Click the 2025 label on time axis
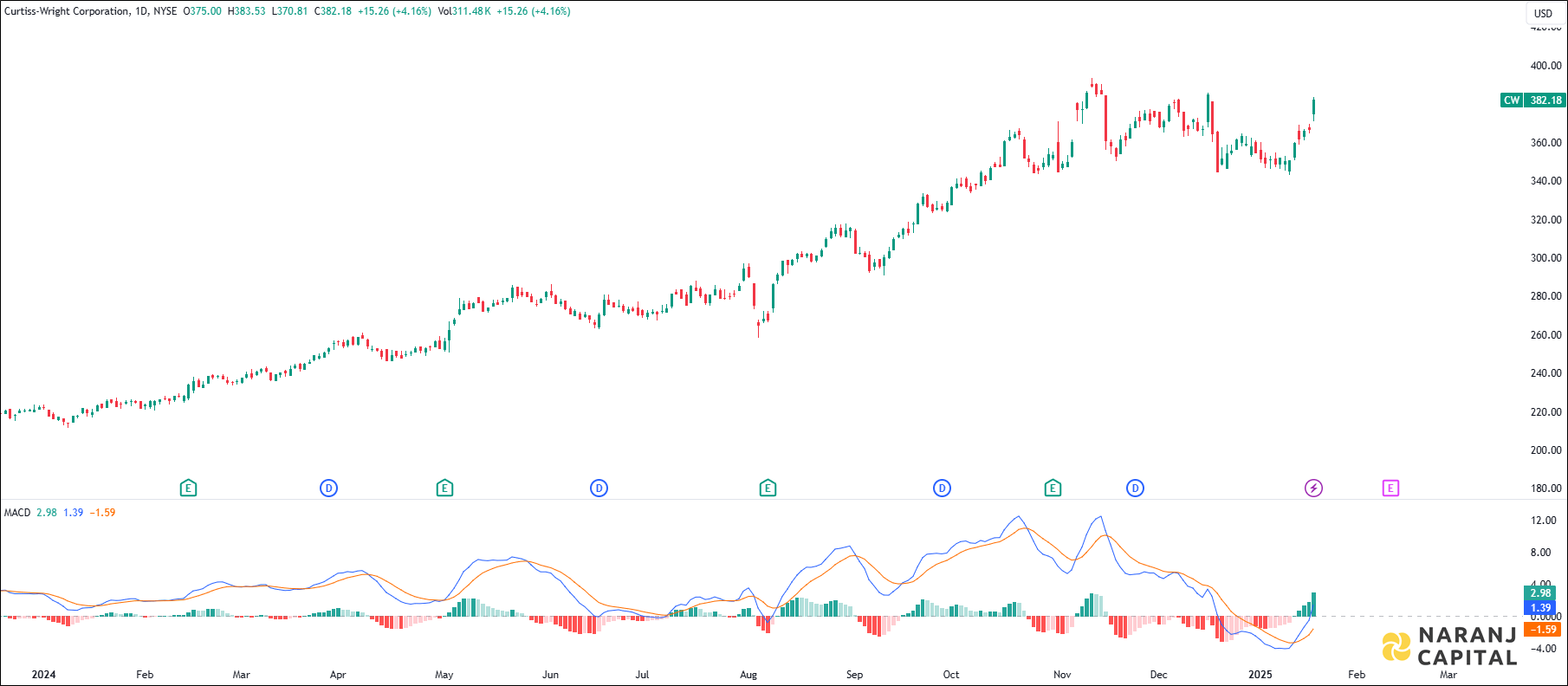 [x=1260, y=675]
